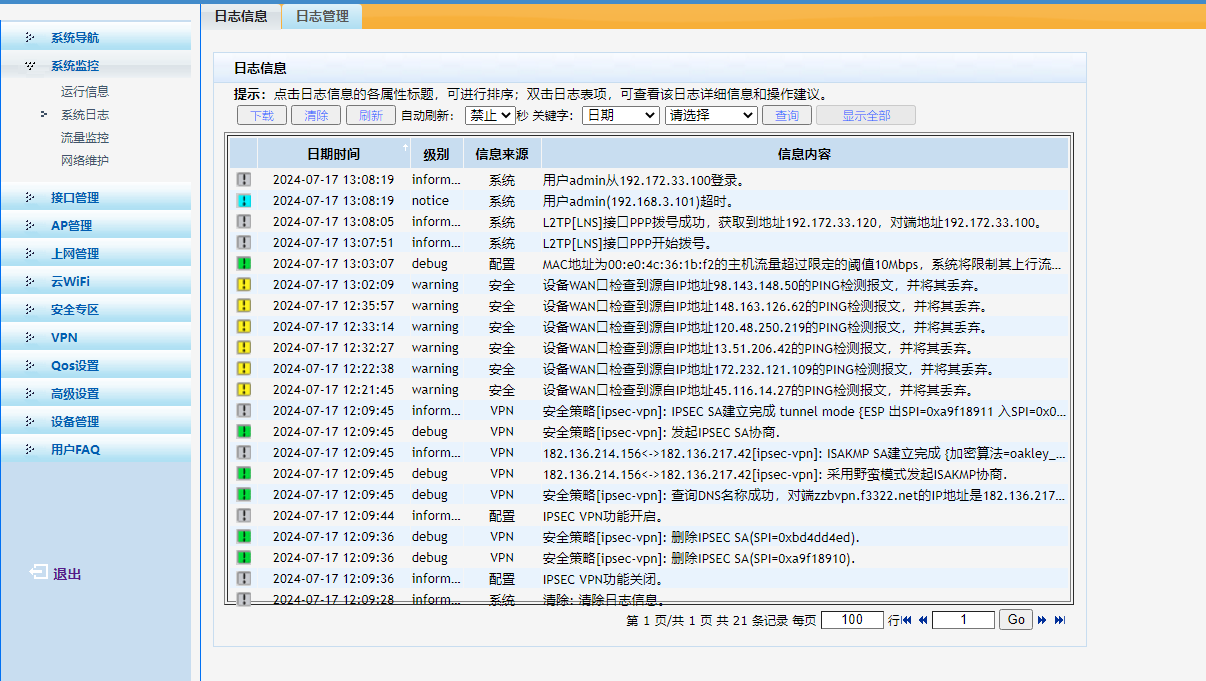Switch to 日志信息 tab
Image resolution: width=1206 pixels, height=681 pixels.
point(241,16)
